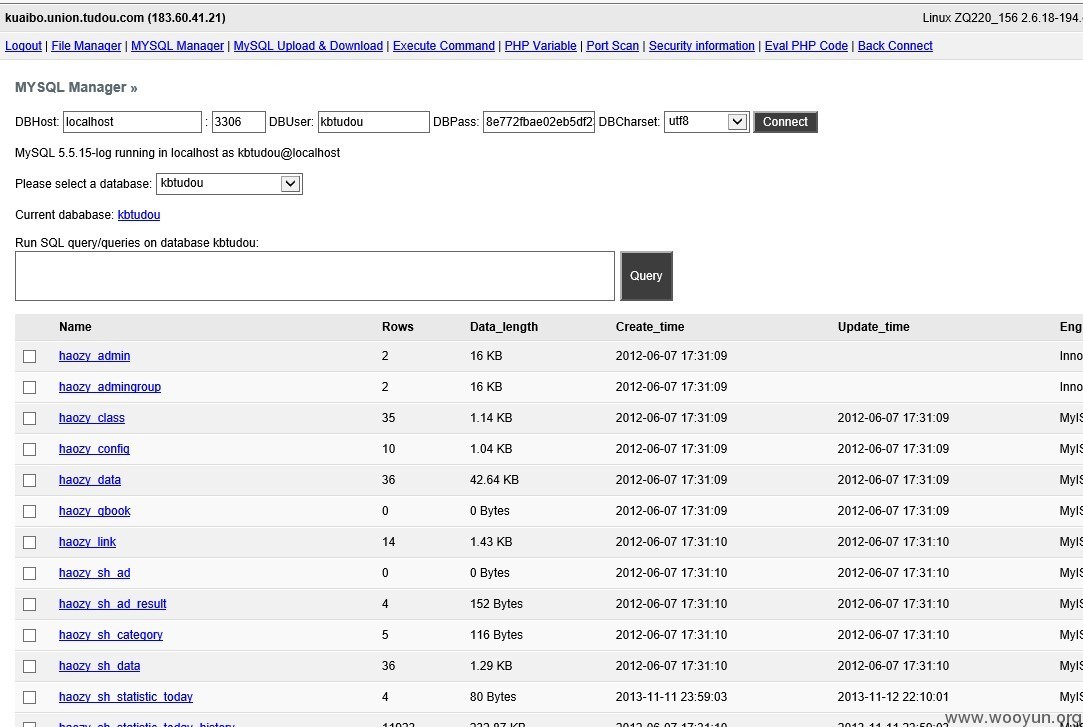Image resolution: width=1083 pixels, height=727 pixels.
Task: Click the Data_length column header
Action: pyautogui.click(x=504, y=327)
